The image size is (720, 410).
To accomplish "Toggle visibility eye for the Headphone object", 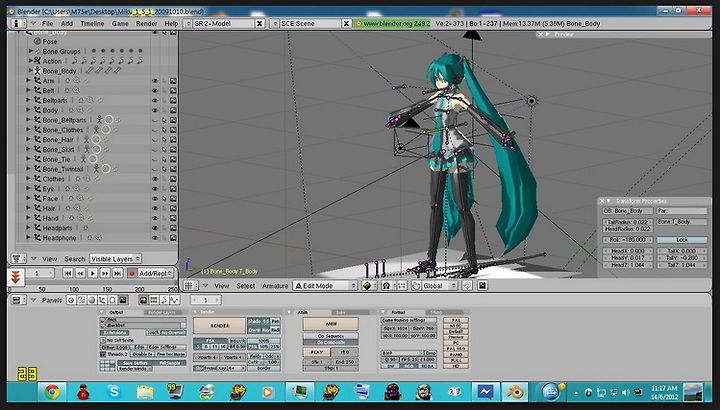I will tap(155, 238).
